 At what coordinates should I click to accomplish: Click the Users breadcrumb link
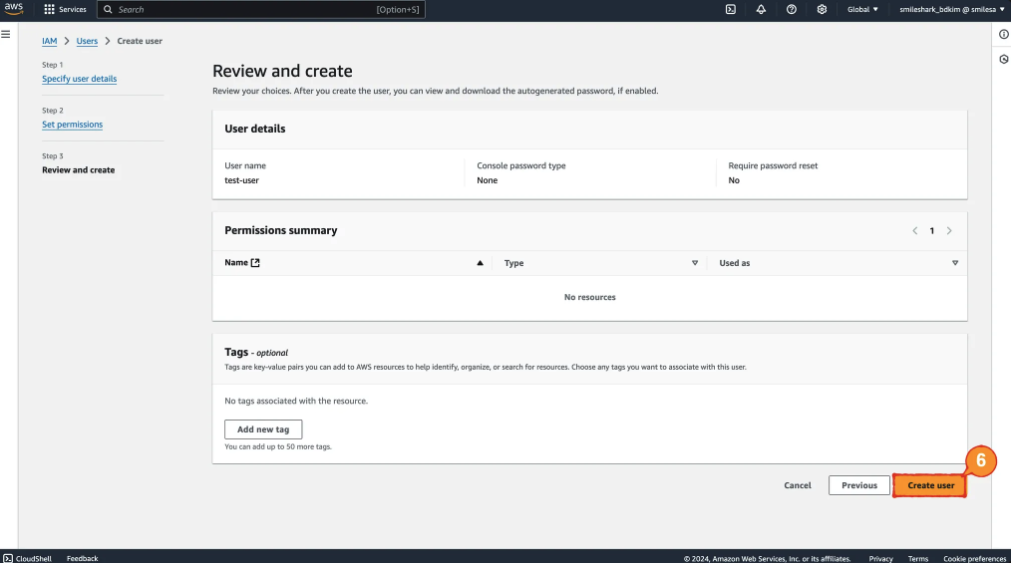pos(87,41)
